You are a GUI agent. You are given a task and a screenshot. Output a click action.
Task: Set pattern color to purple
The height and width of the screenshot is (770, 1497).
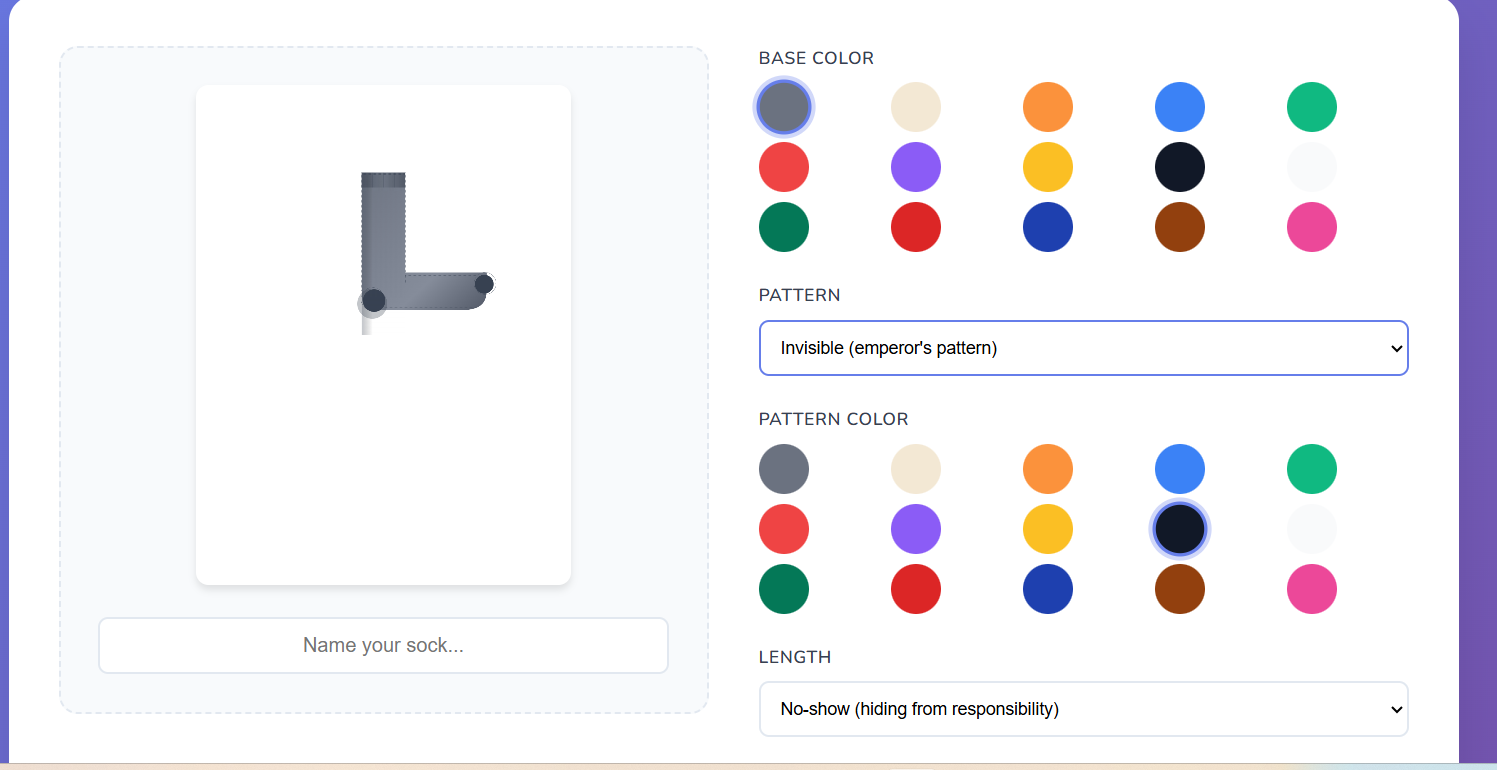pos(916,529)
